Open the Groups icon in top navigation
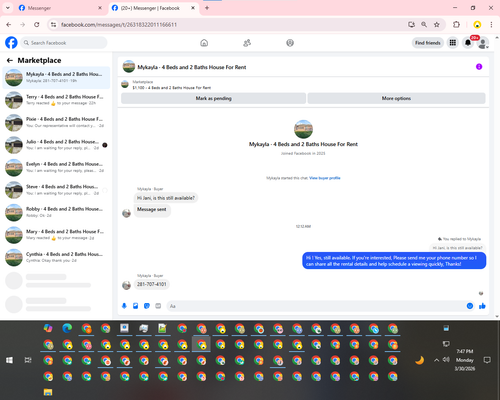This screenshot has height=400, width=500. [290, 43]
